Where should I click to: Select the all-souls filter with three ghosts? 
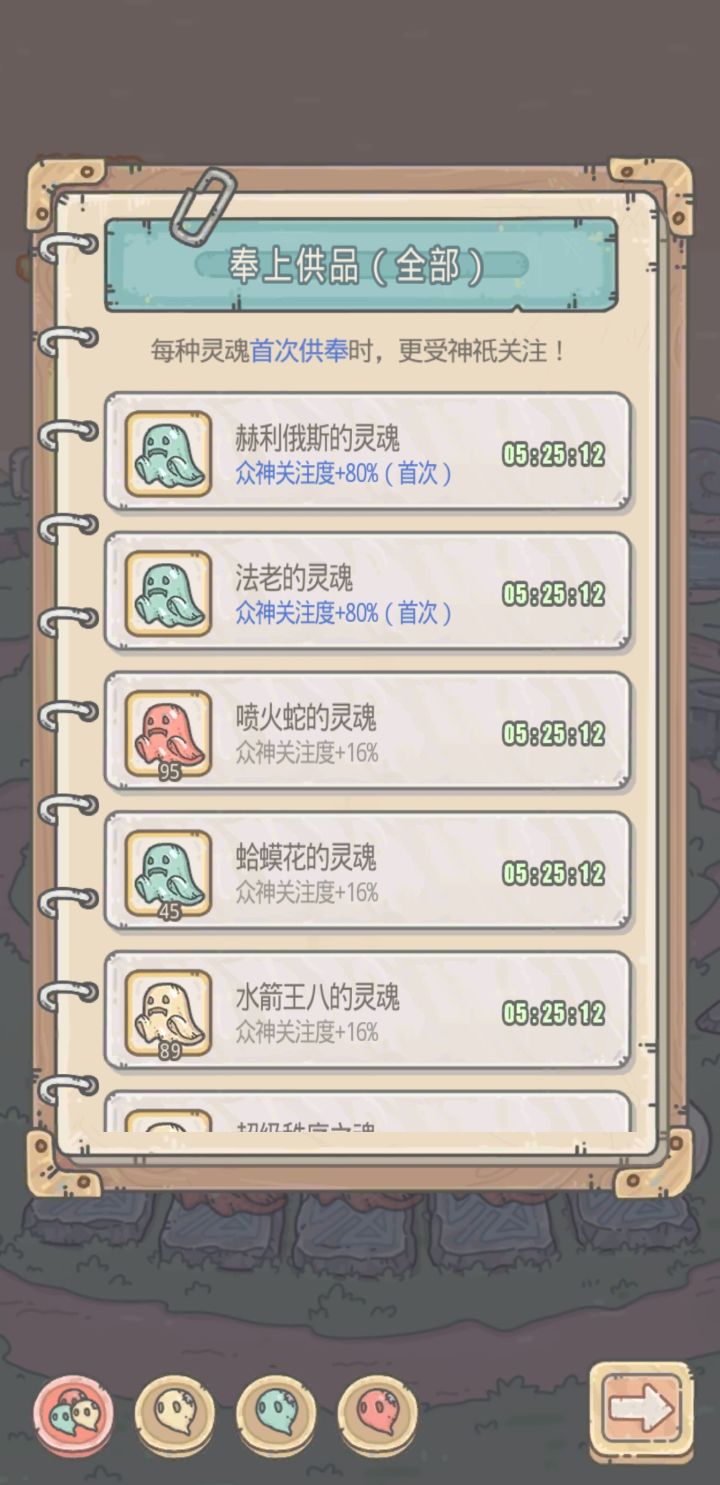(73, 1412)
